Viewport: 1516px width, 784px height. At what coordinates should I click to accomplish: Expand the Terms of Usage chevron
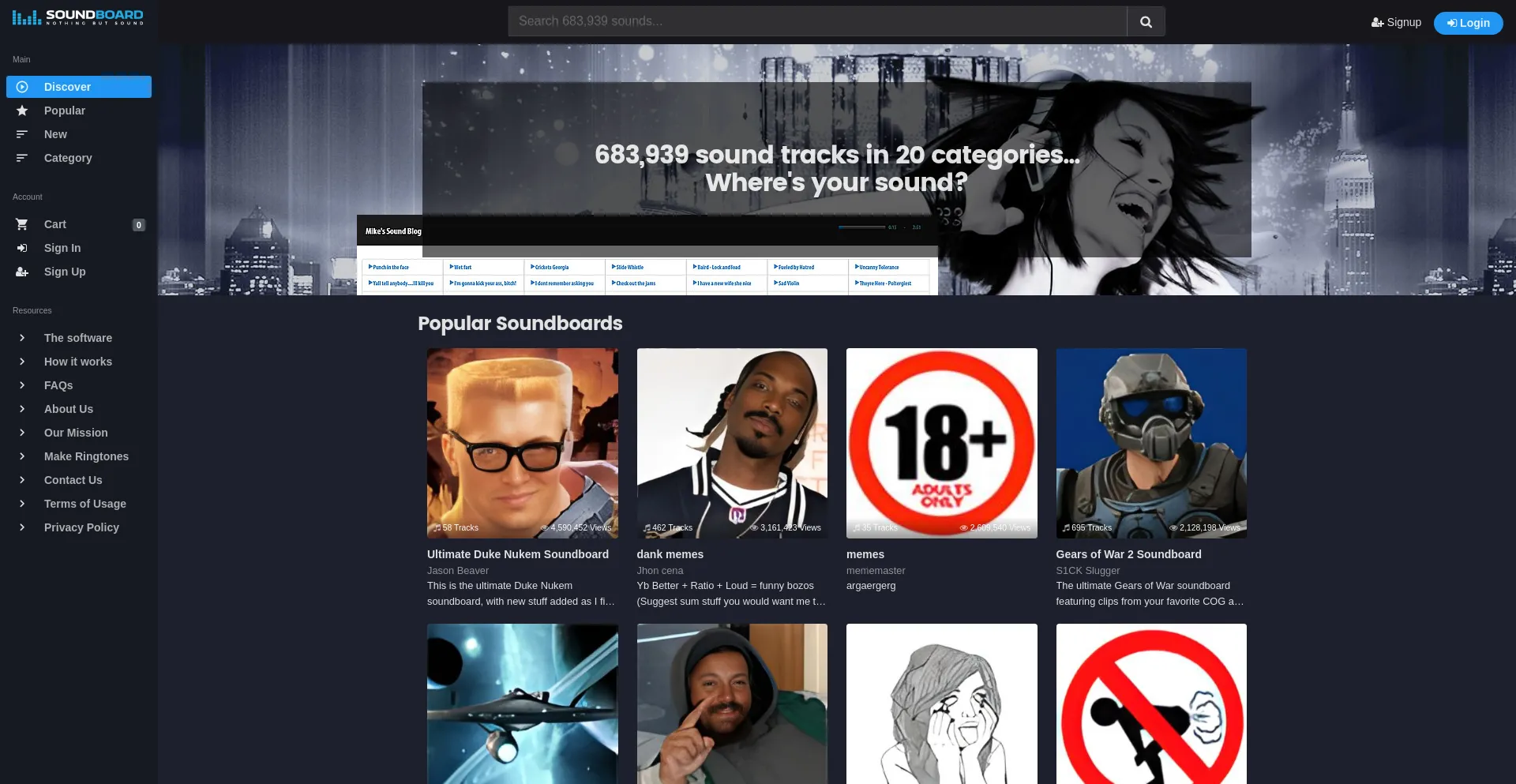pyautogui.click(x=22, y=504)
